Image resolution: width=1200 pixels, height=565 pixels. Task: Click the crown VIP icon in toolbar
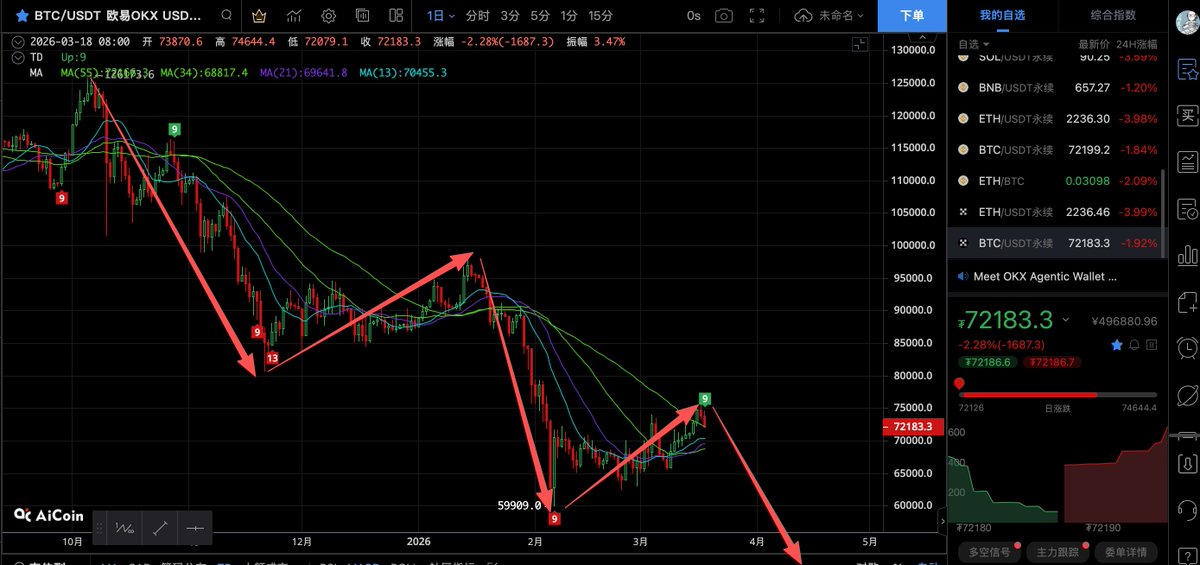pos(260,16)
